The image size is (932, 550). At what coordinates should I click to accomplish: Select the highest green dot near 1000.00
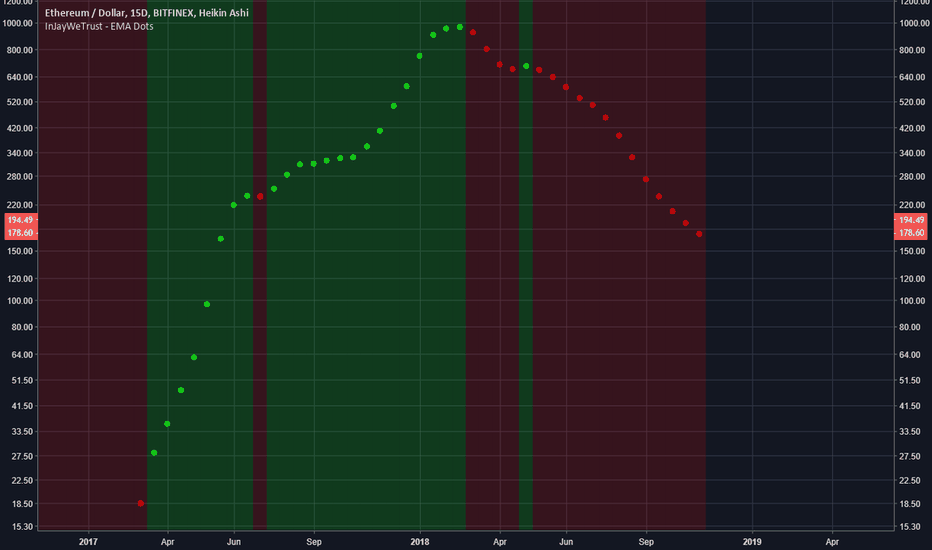coord(459,27)
